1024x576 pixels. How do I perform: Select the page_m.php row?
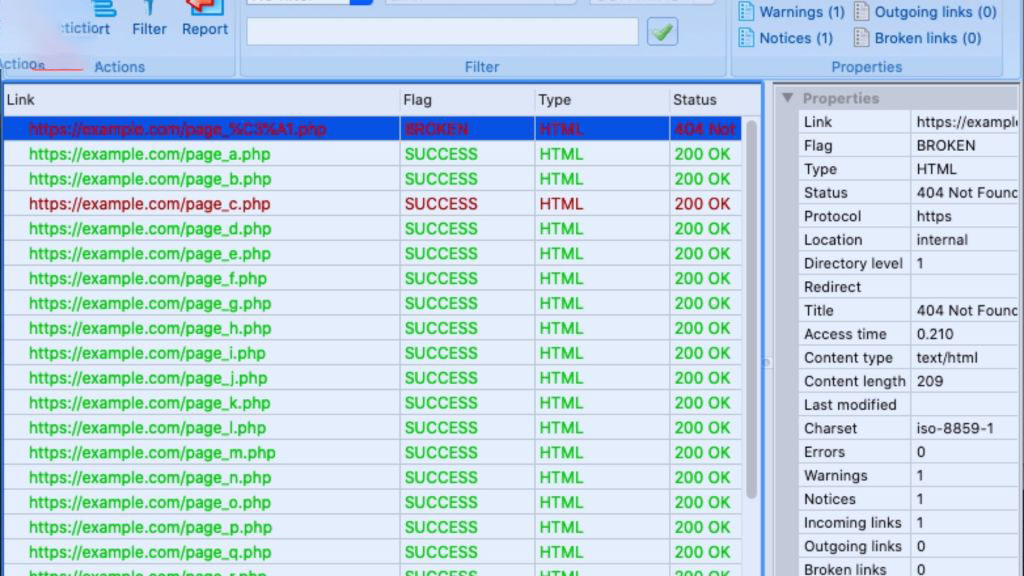click(x=148, y=452)
